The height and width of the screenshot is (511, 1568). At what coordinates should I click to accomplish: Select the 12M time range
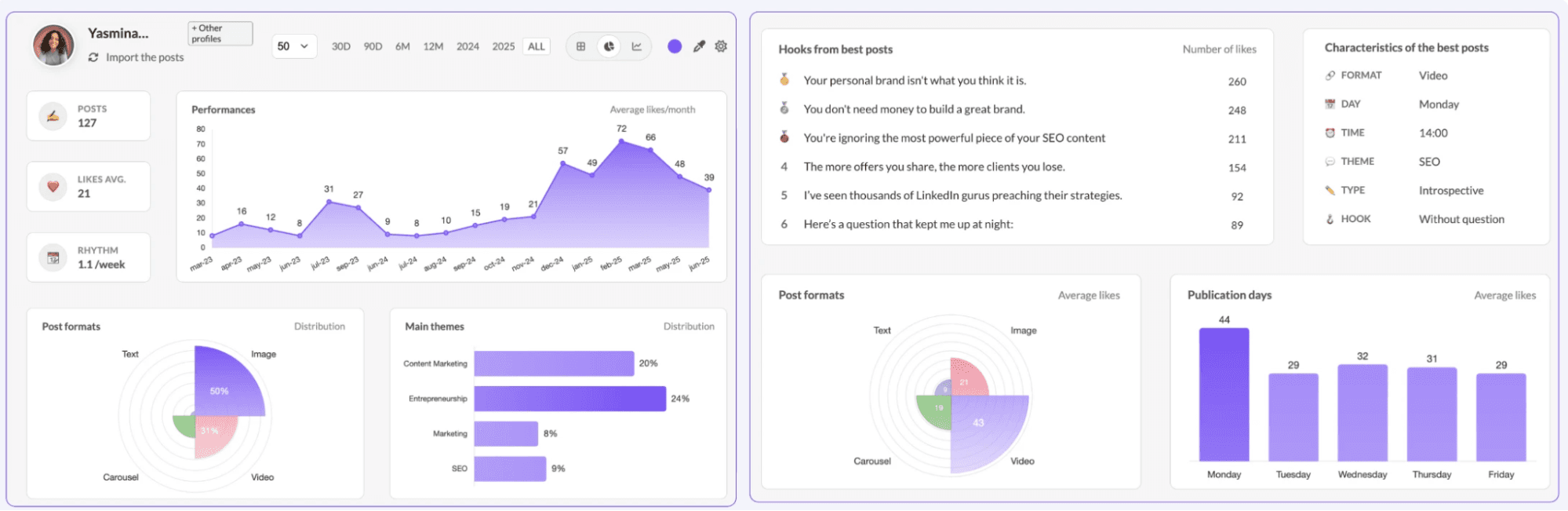tap(434, 46)
